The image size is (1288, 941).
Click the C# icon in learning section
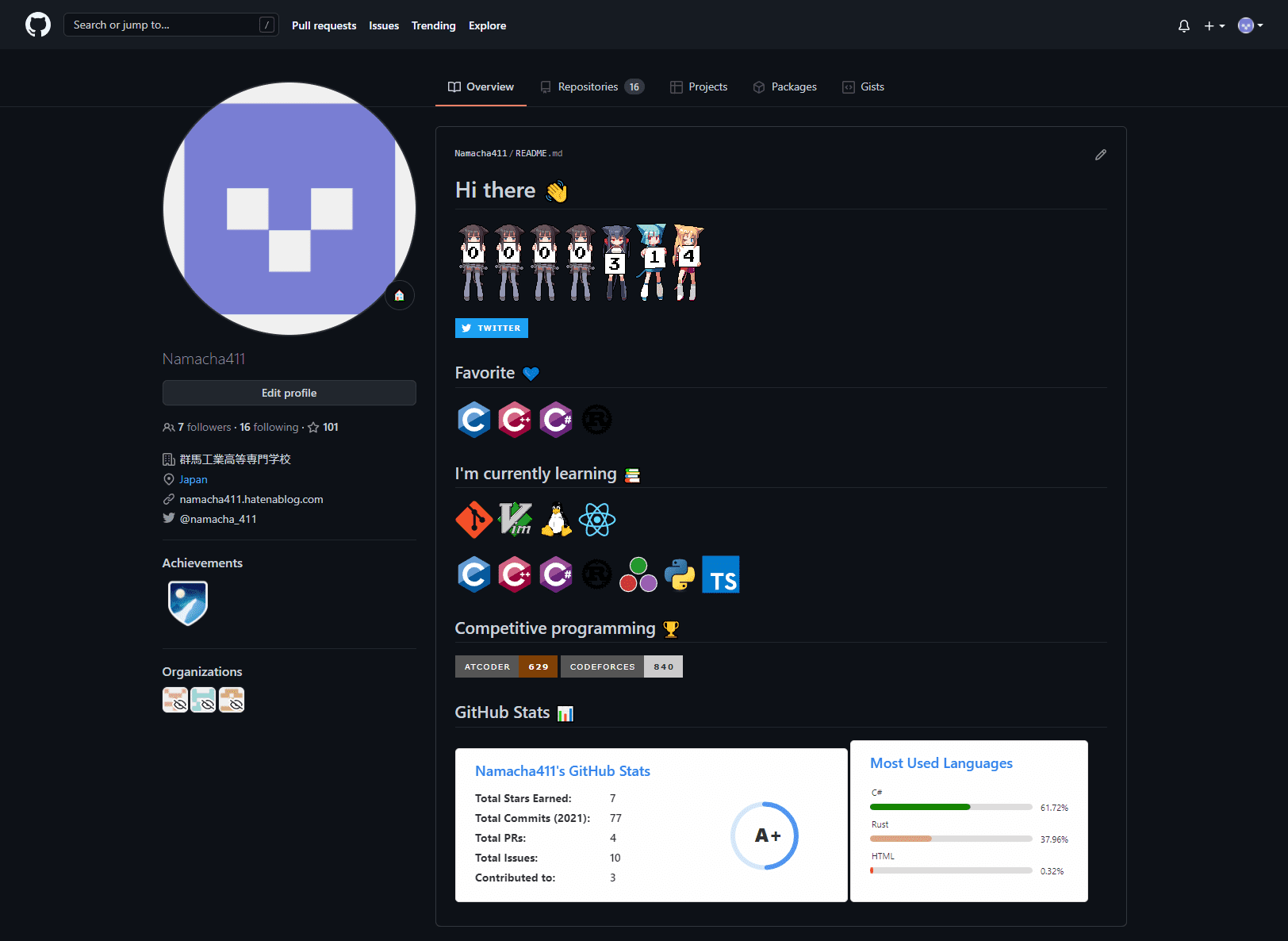[556, 574]
